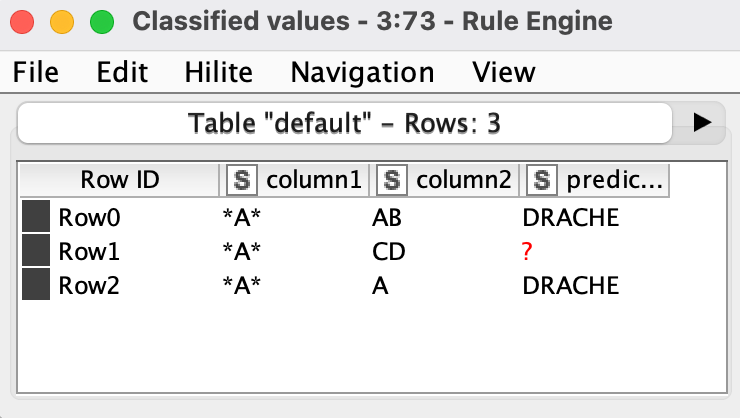Click the String type icon of column2
This screenshot has height=418, width=740.
[392, 180]
